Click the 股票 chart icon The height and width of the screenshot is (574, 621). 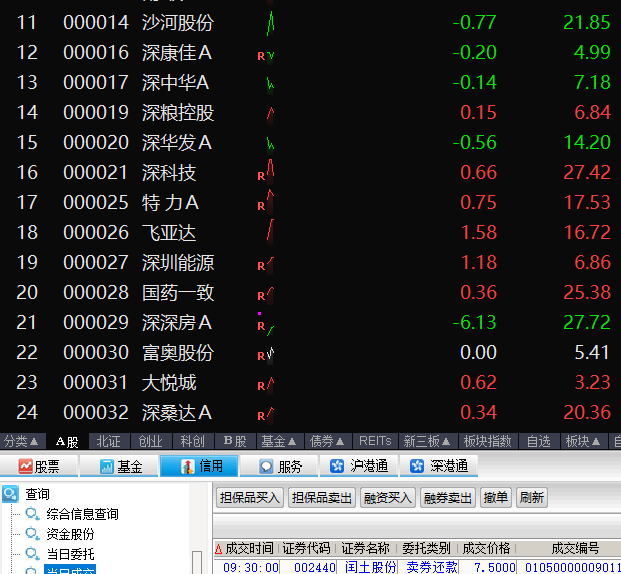click(25, 466)
